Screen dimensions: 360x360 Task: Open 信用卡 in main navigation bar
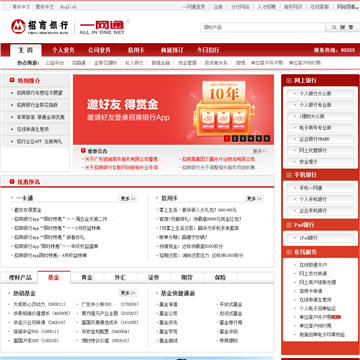click(x=136, y=50)
